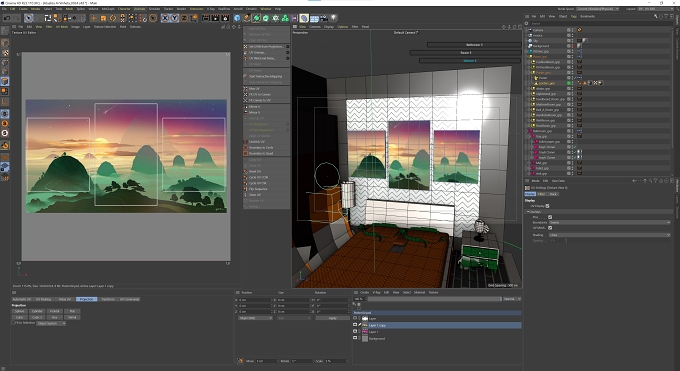
Task: Click the Render View clapperboard icon
Action: click(x=206, y=18)
